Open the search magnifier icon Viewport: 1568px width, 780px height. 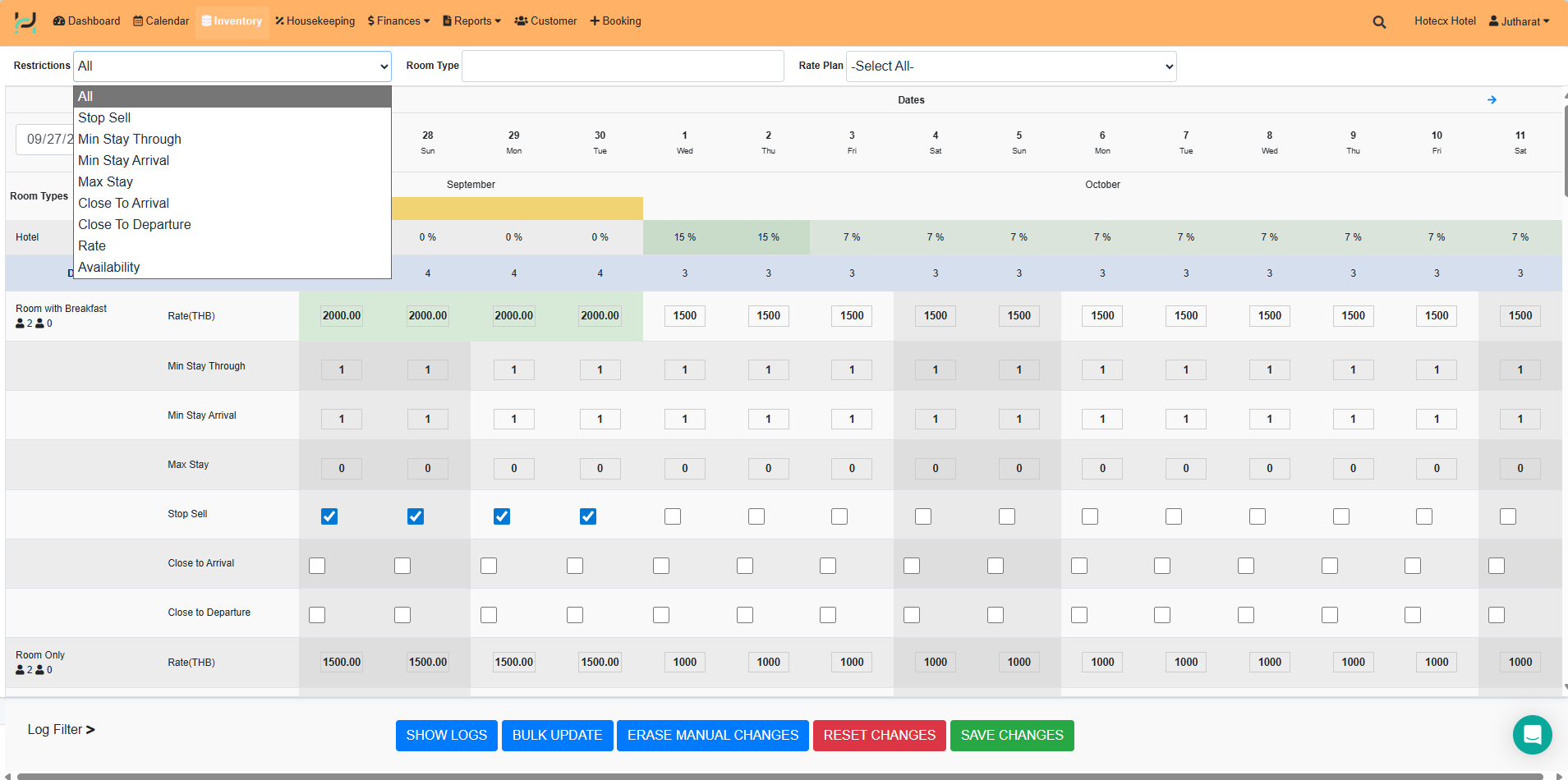click(x=1379, y=22)
